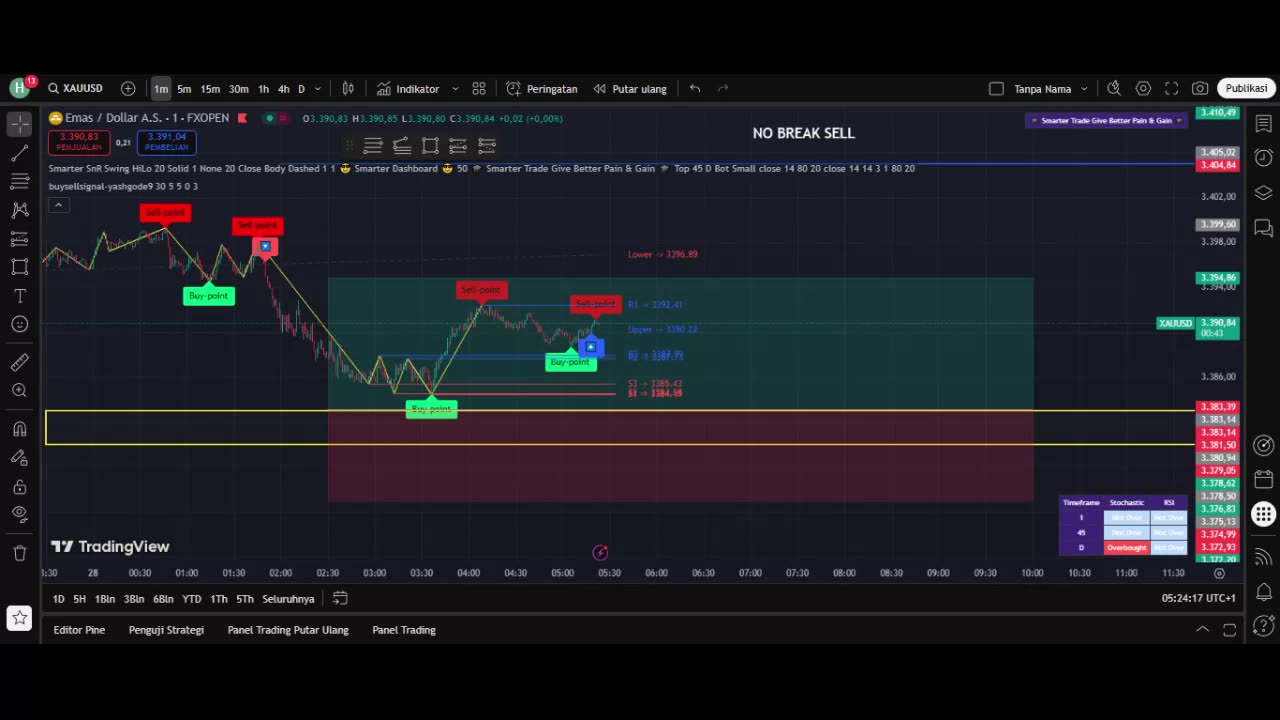Open the Penguji Strategi tab
The height and width of the screenshot is (720, 1280).
pyautogui.click(x=166, y=630)
